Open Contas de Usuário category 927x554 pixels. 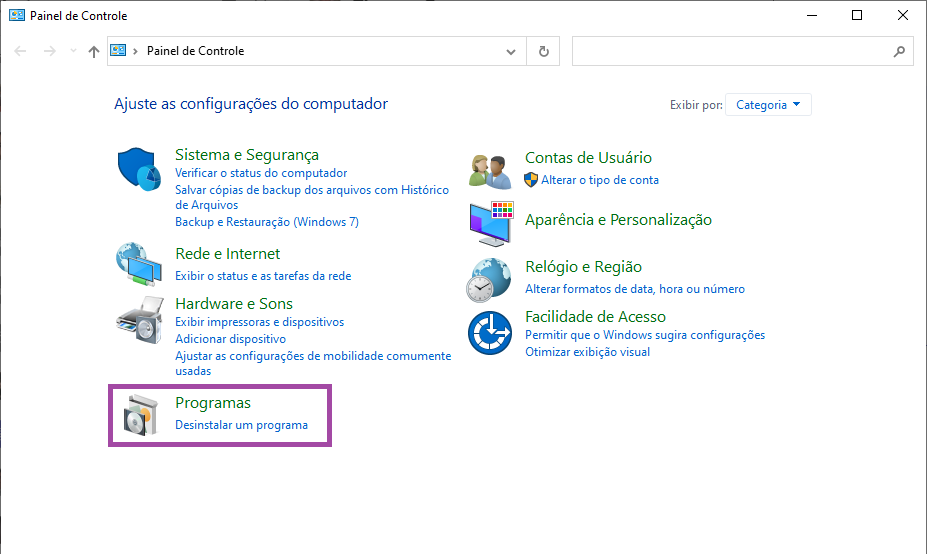point(588,158)
